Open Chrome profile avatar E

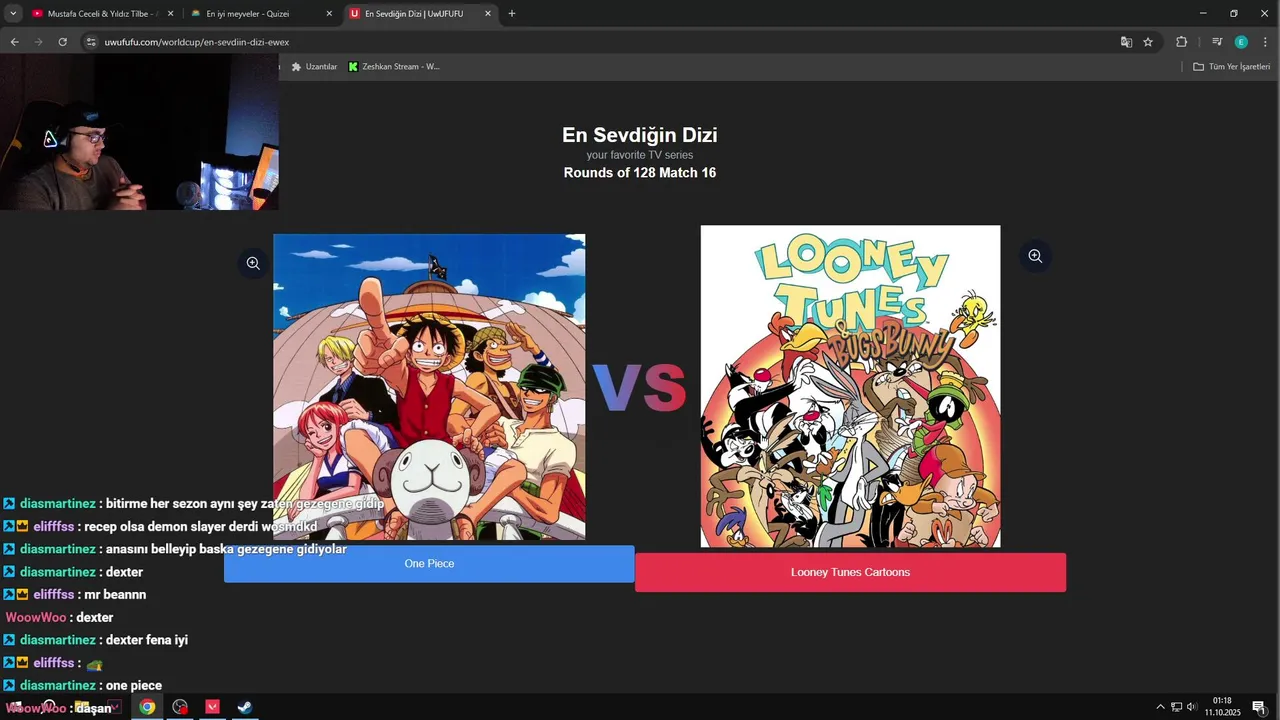(1241, 42)
